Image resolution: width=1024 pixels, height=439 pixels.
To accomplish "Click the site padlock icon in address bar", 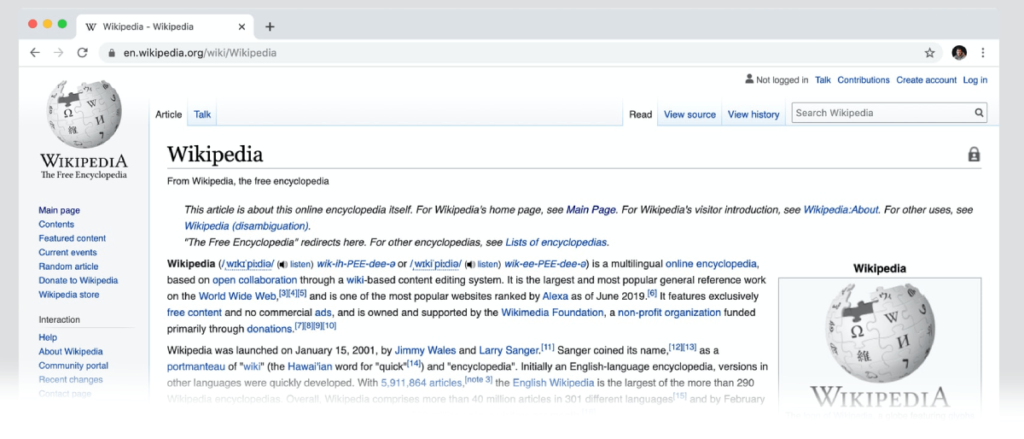I will click(x=112, y=53).
